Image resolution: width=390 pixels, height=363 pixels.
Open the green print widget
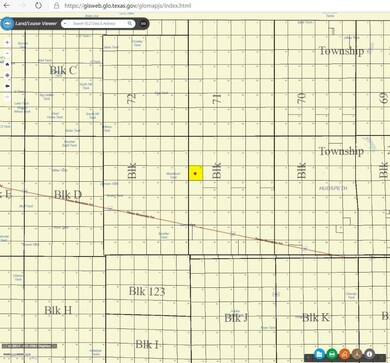tap(332, 354)
